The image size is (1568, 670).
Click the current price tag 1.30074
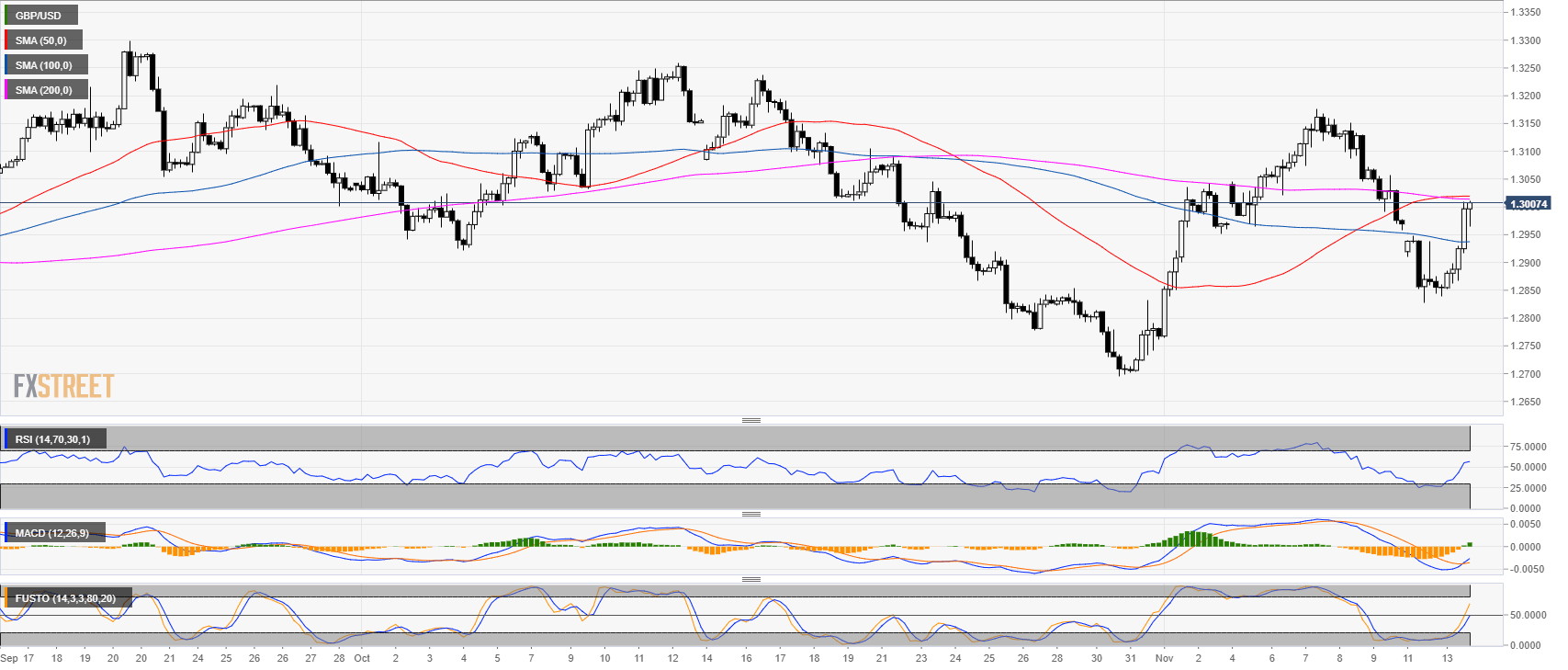click(1529, 204)
